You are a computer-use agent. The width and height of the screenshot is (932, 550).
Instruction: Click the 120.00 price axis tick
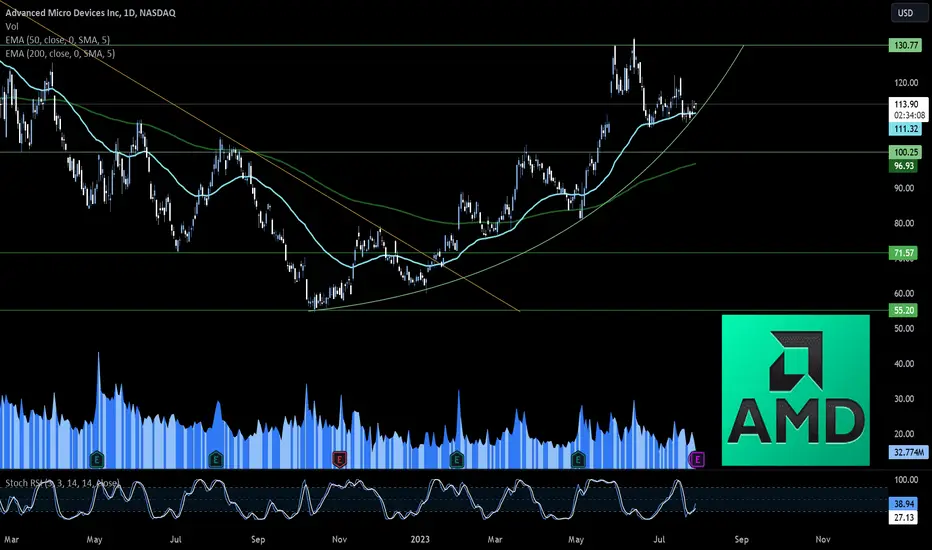pyautogui.click(x=906, y=83)
